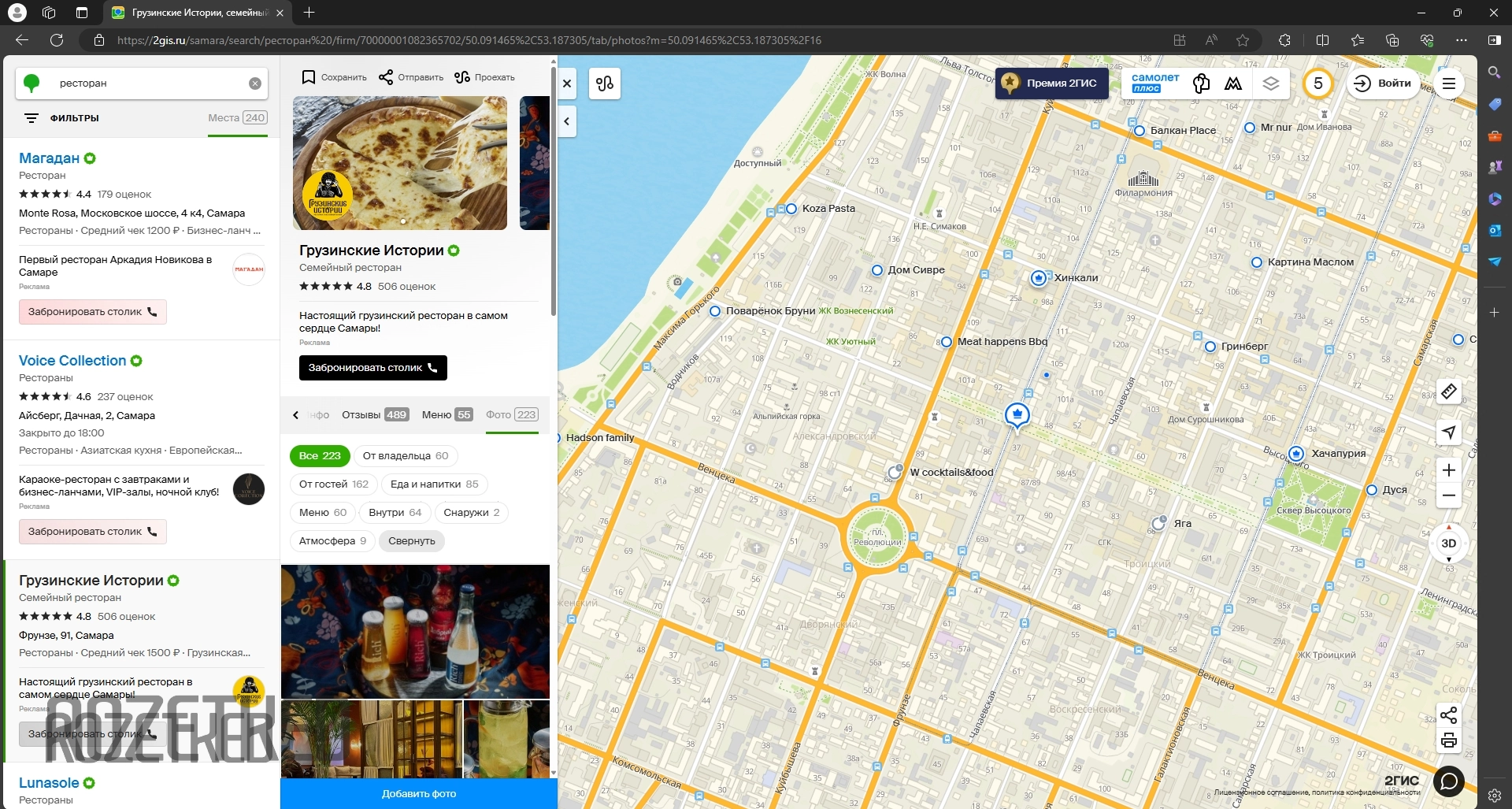The image size is (1512, 809).
Task: Book a table at Грузинские Истории card
Action: coord(373,368)
